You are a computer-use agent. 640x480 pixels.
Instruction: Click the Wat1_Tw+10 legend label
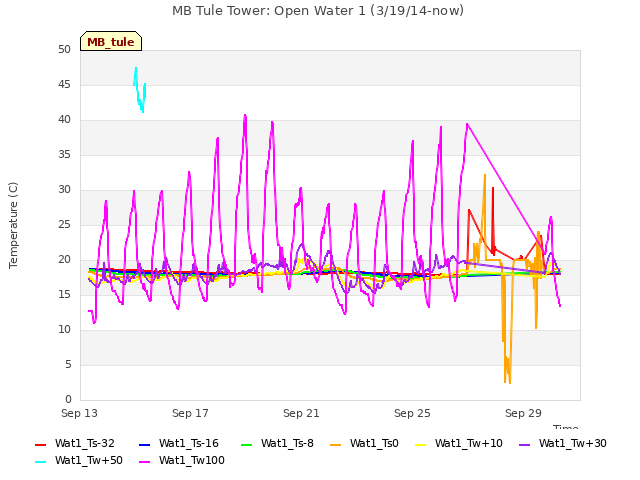469,443
